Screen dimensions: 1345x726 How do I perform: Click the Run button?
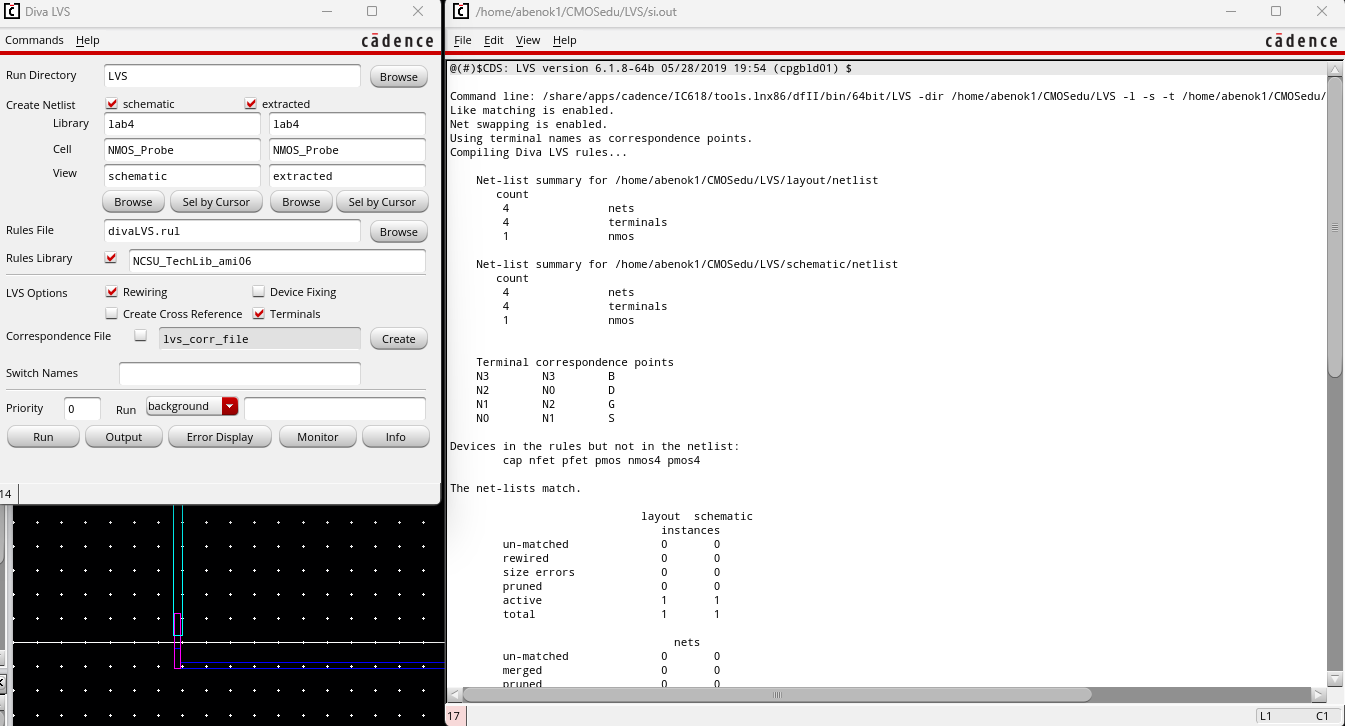click(x=43, y=437)
